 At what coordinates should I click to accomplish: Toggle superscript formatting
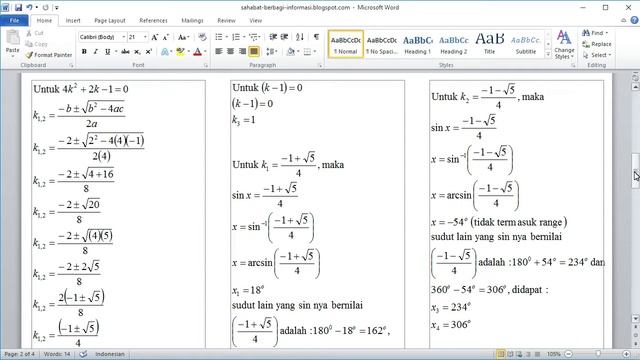(149, 52)
